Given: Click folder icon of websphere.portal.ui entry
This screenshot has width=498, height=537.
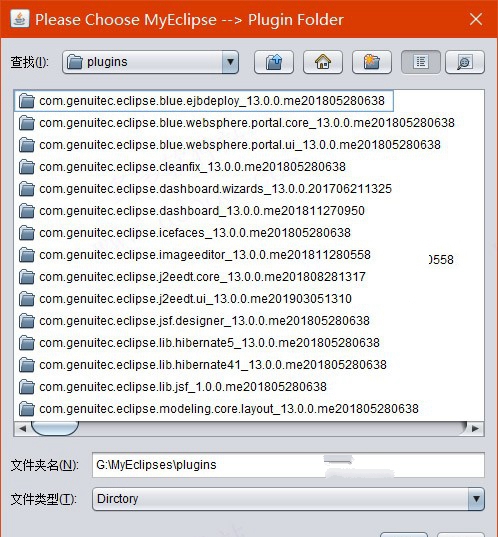Looking at the screenshot, I should pos(26,145).
